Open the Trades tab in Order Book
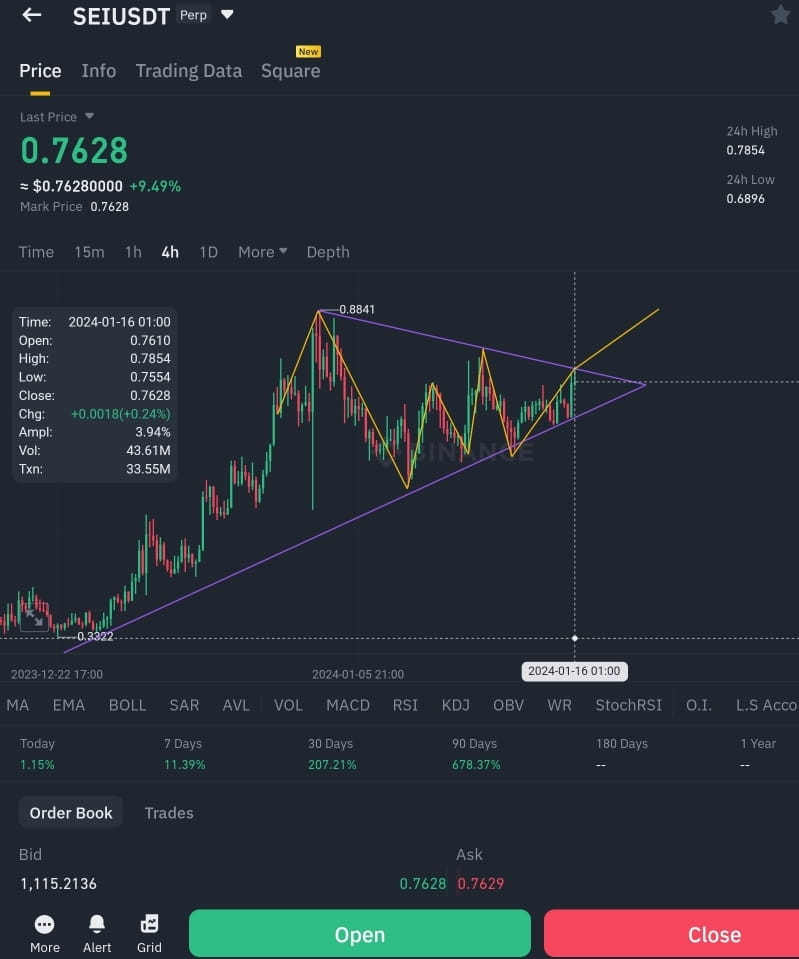 168,813
